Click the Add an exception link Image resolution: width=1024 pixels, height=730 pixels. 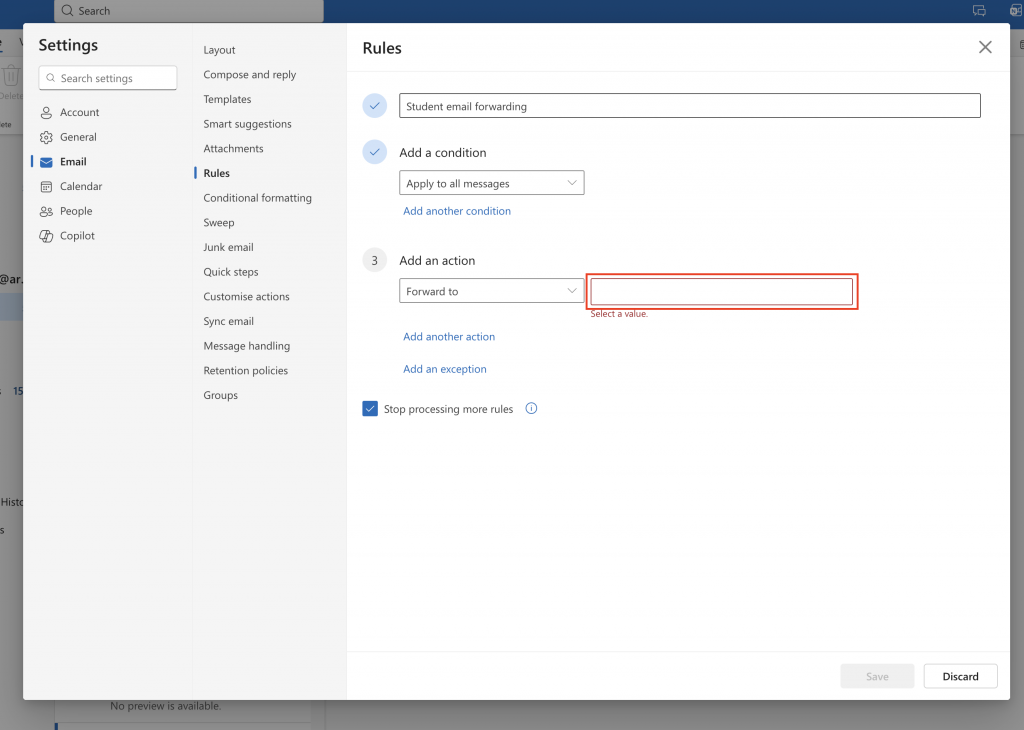pos(444,369)
